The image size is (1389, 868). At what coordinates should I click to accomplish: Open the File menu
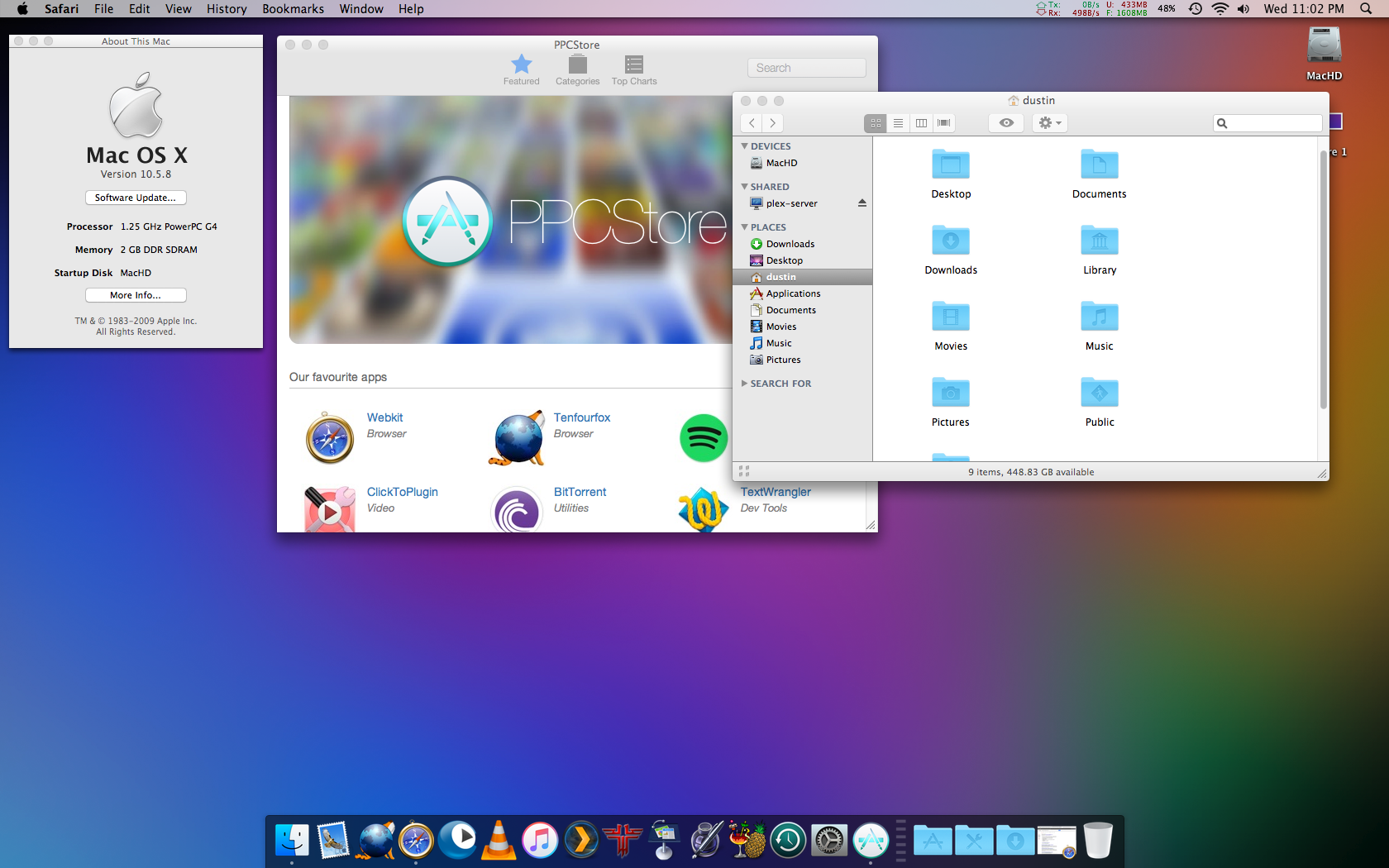point(104,9)
